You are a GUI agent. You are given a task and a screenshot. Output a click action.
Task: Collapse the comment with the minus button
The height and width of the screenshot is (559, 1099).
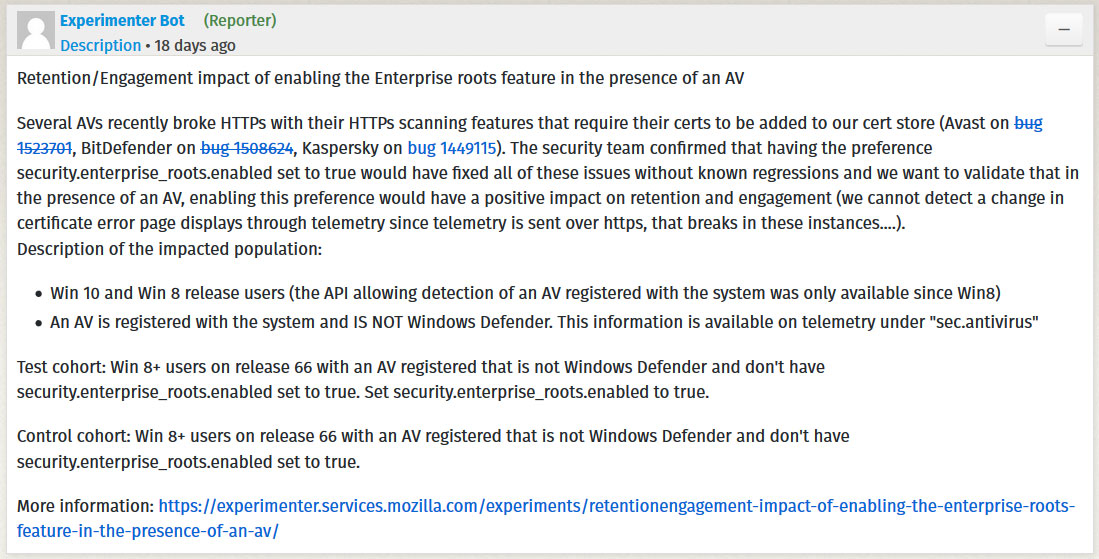(1063, 29)
